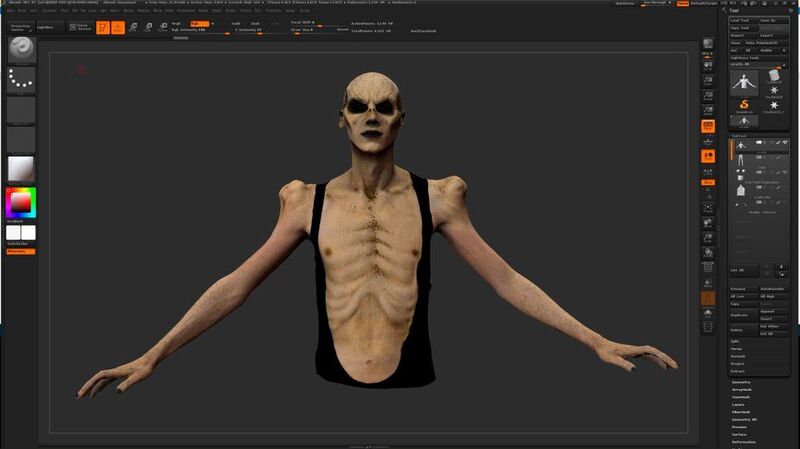Click the right shelf Scale view icon
The image size is (800, 449).
(708, 238)
